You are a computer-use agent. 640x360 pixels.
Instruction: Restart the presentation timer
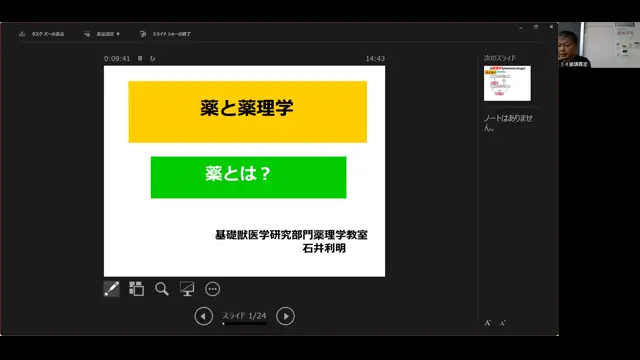point(152,58)
